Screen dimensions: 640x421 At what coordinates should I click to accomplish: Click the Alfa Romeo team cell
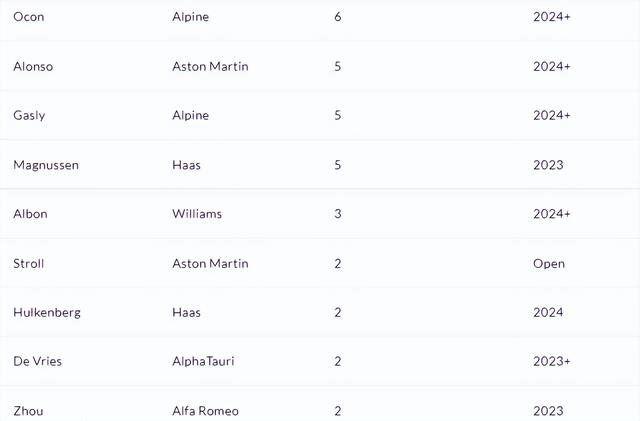tap(205, 410)
